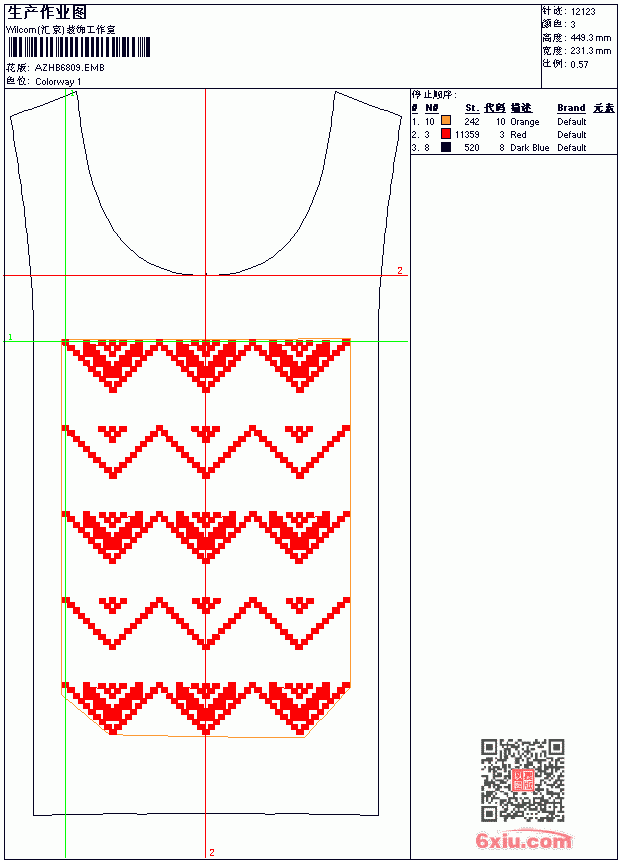Click the Red thread color swatch

(446, 134)
